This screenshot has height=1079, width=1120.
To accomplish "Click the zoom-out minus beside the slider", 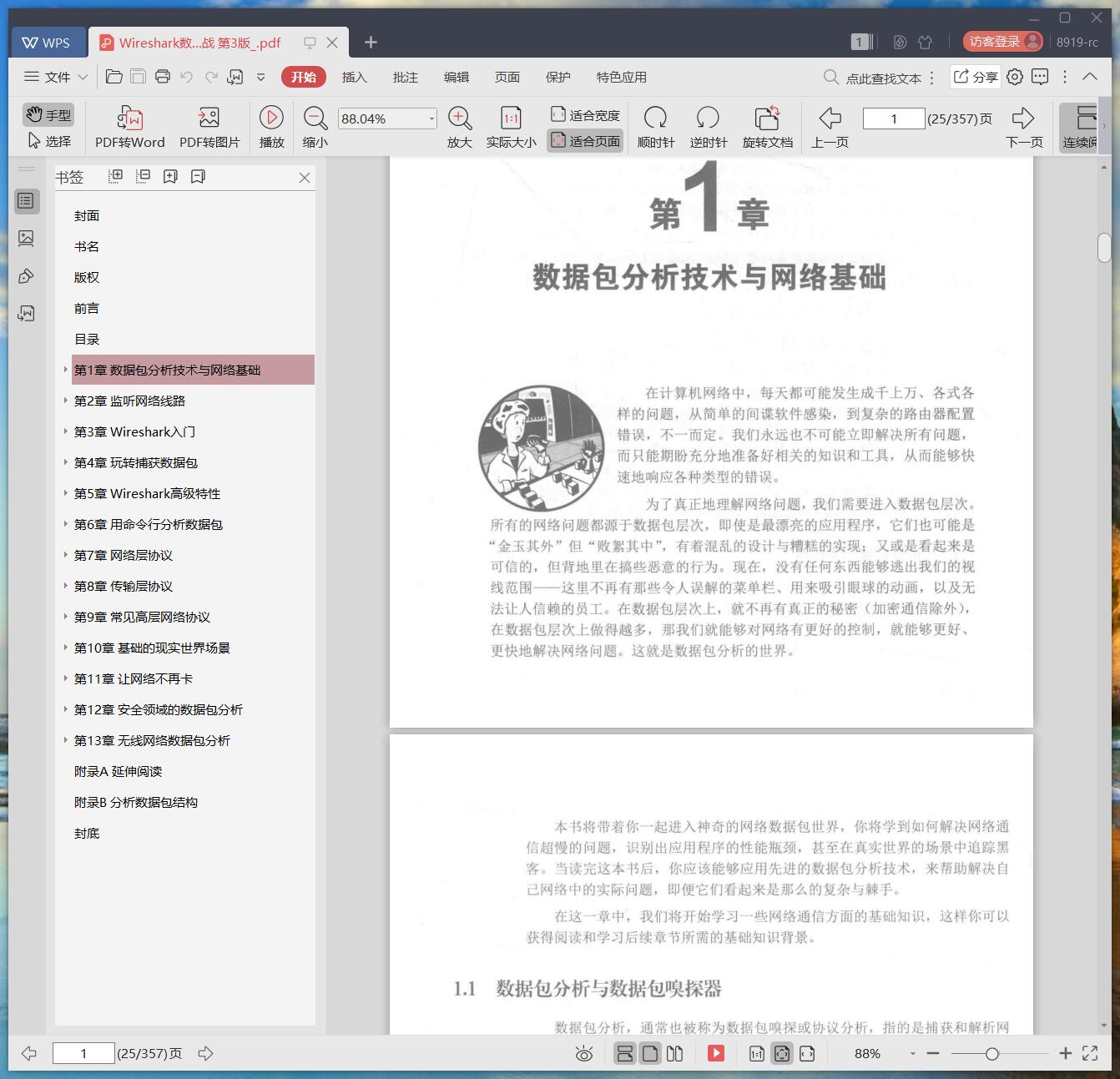I will [933, 1053].
